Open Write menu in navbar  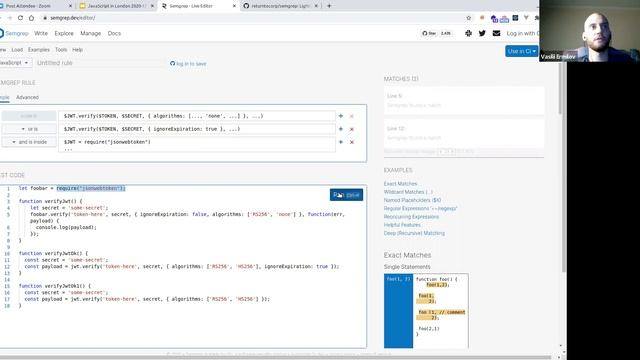[x=41, y=33]
